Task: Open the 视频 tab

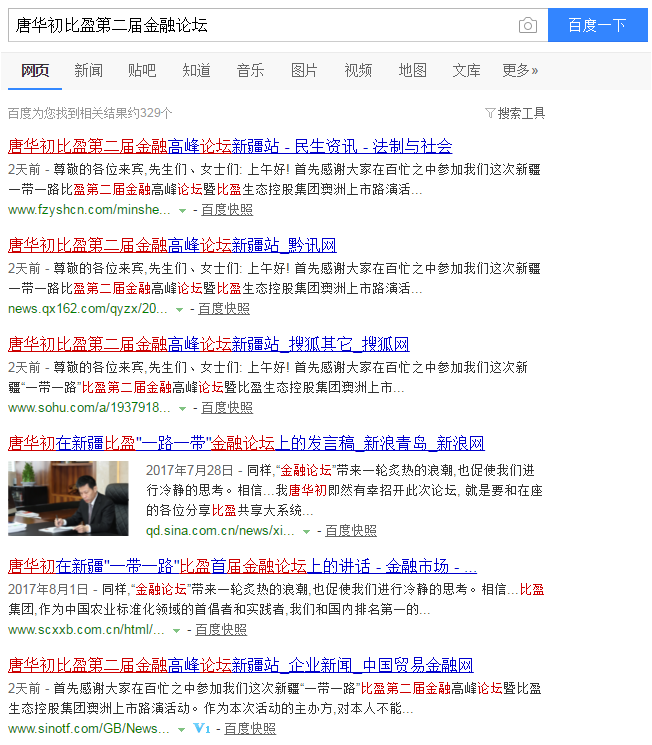Action: click(x=358, y=70)
